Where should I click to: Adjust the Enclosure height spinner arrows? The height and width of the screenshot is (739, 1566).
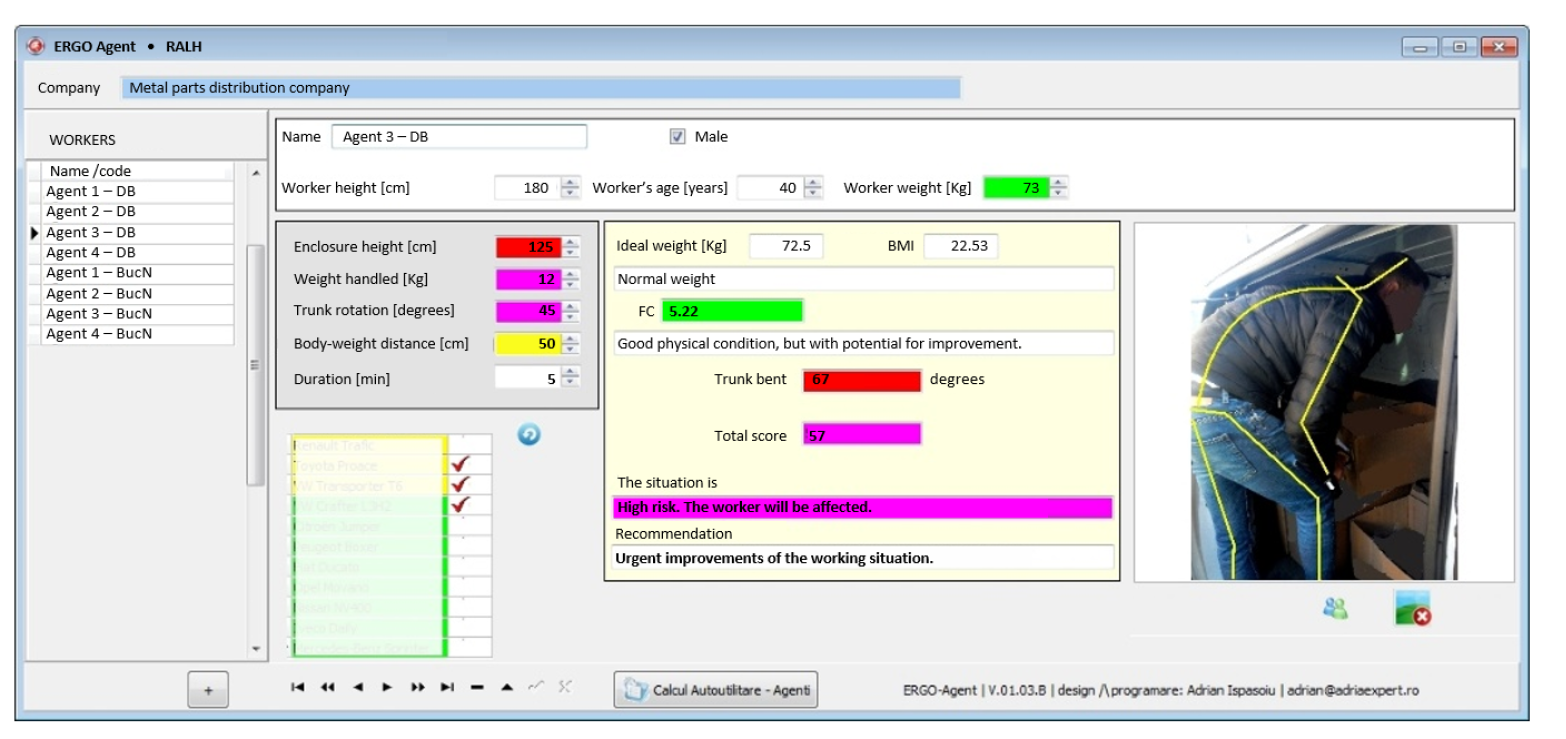pos(570,247)
